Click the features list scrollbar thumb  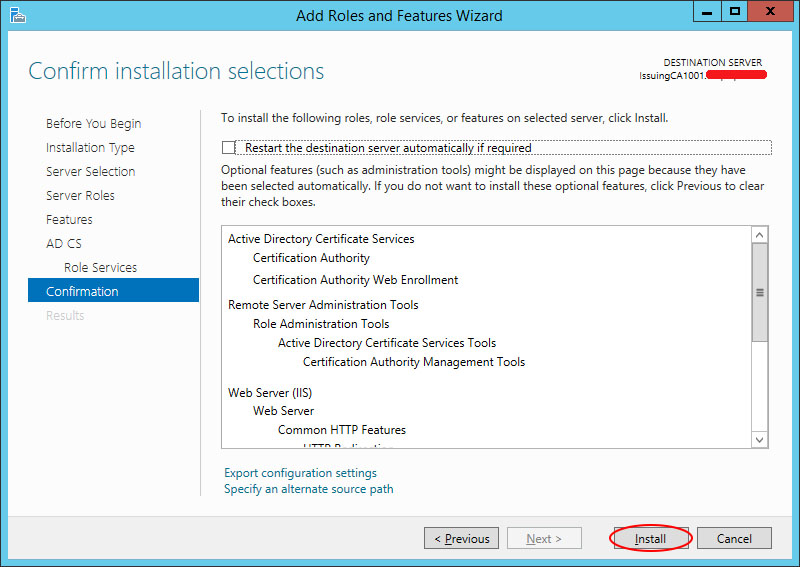760,292
